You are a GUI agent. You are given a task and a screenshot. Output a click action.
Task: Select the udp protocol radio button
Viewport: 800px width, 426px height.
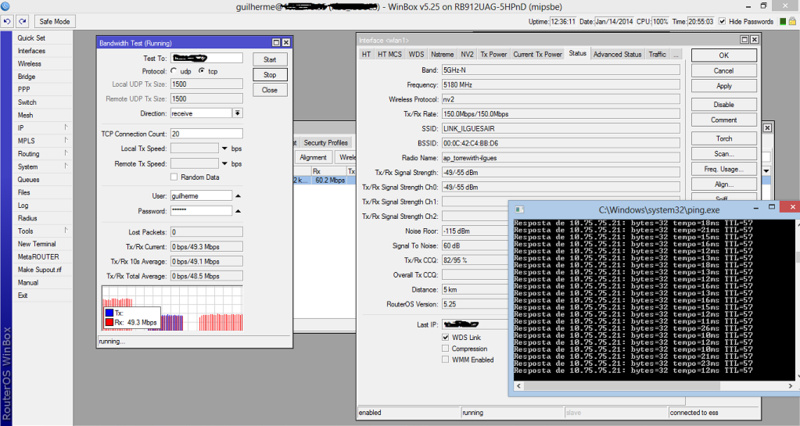(x=174, y=72)
